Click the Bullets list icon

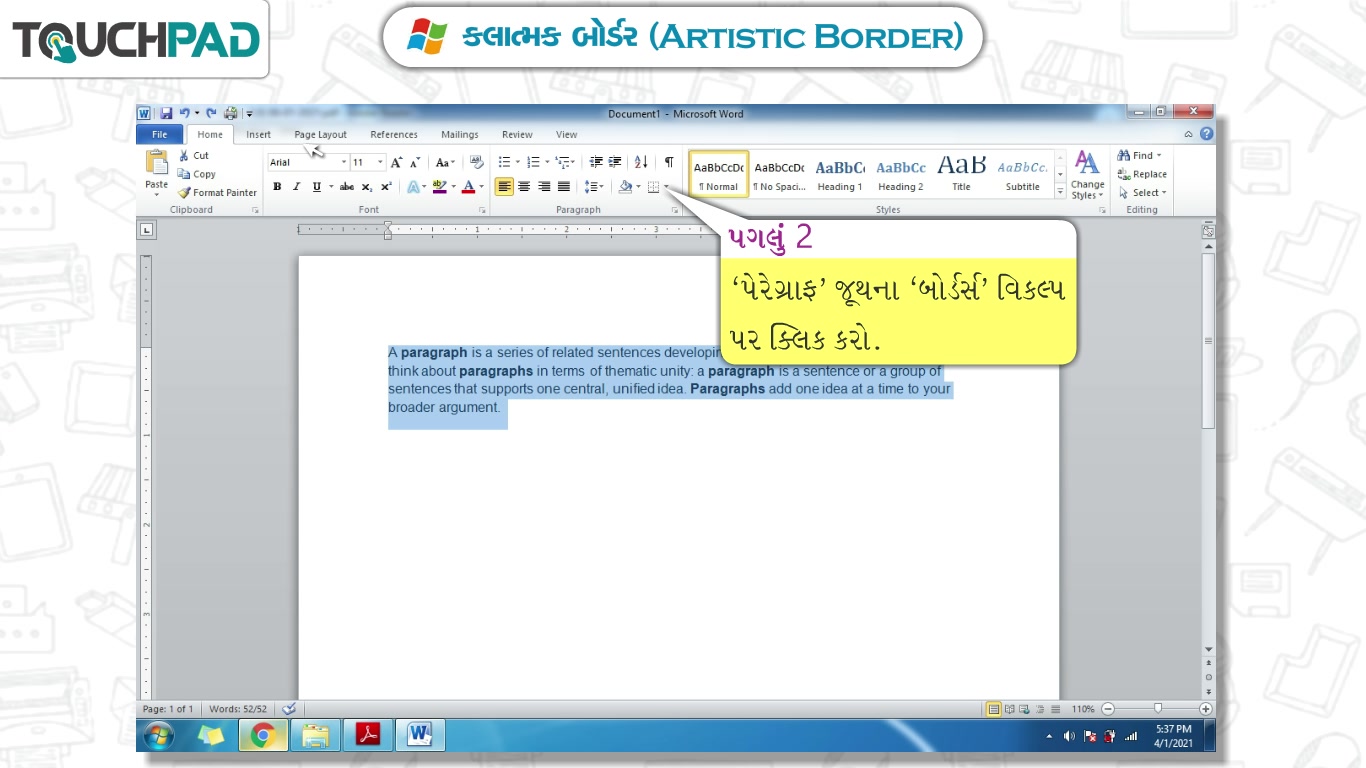pos(505,162)
